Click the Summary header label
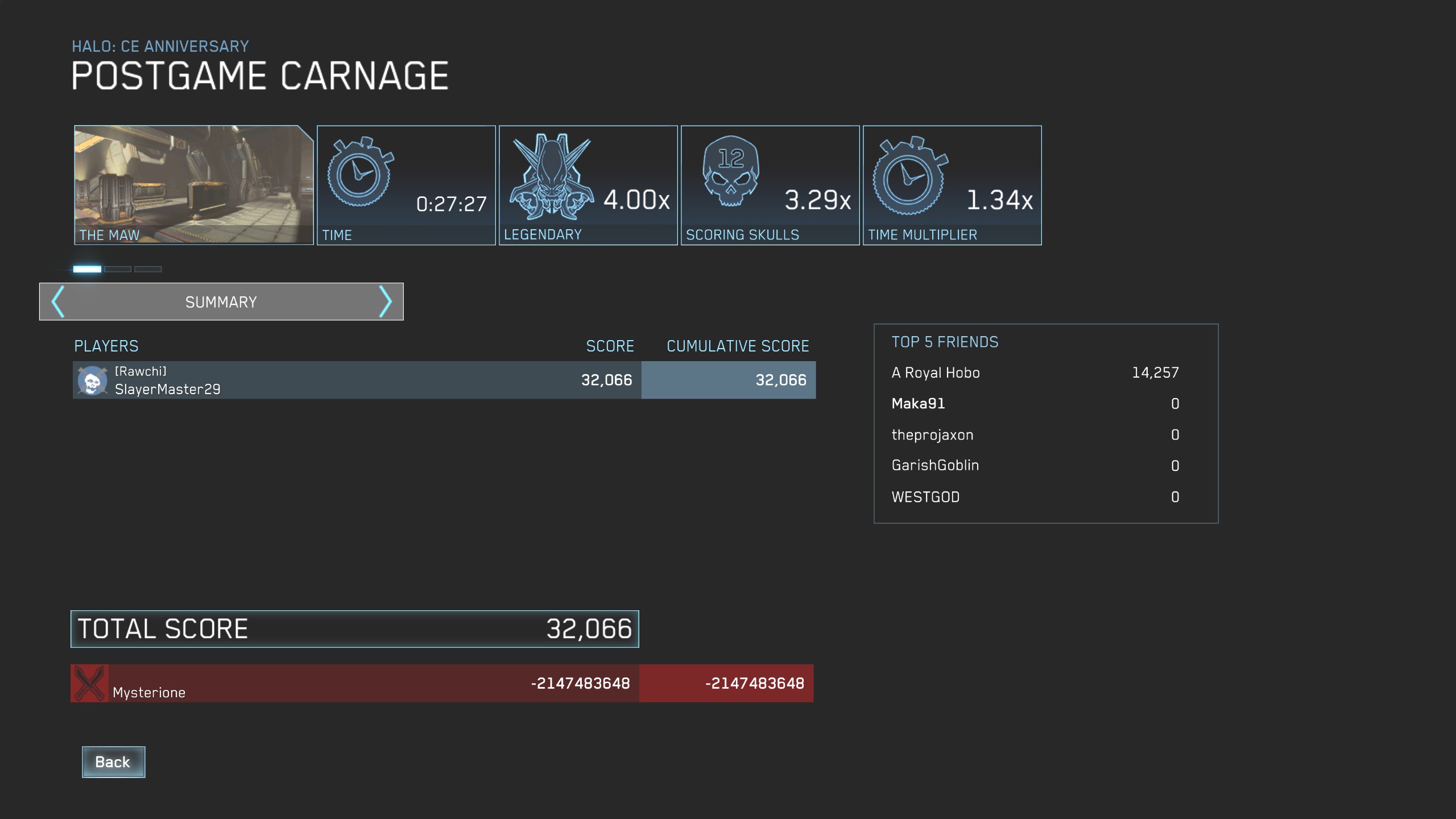The image size is (1456, 819). coord(221,302)
